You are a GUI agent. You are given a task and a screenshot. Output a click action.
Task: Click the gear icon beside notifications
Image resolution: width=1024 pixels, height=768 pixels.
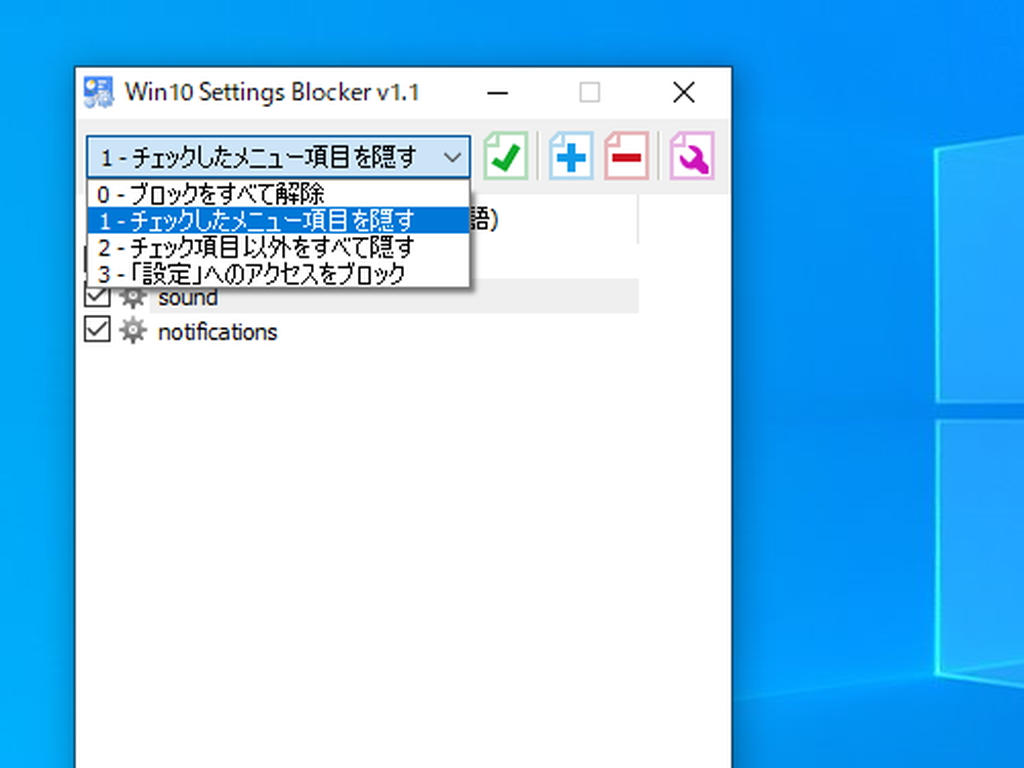(x=133, y=330)
